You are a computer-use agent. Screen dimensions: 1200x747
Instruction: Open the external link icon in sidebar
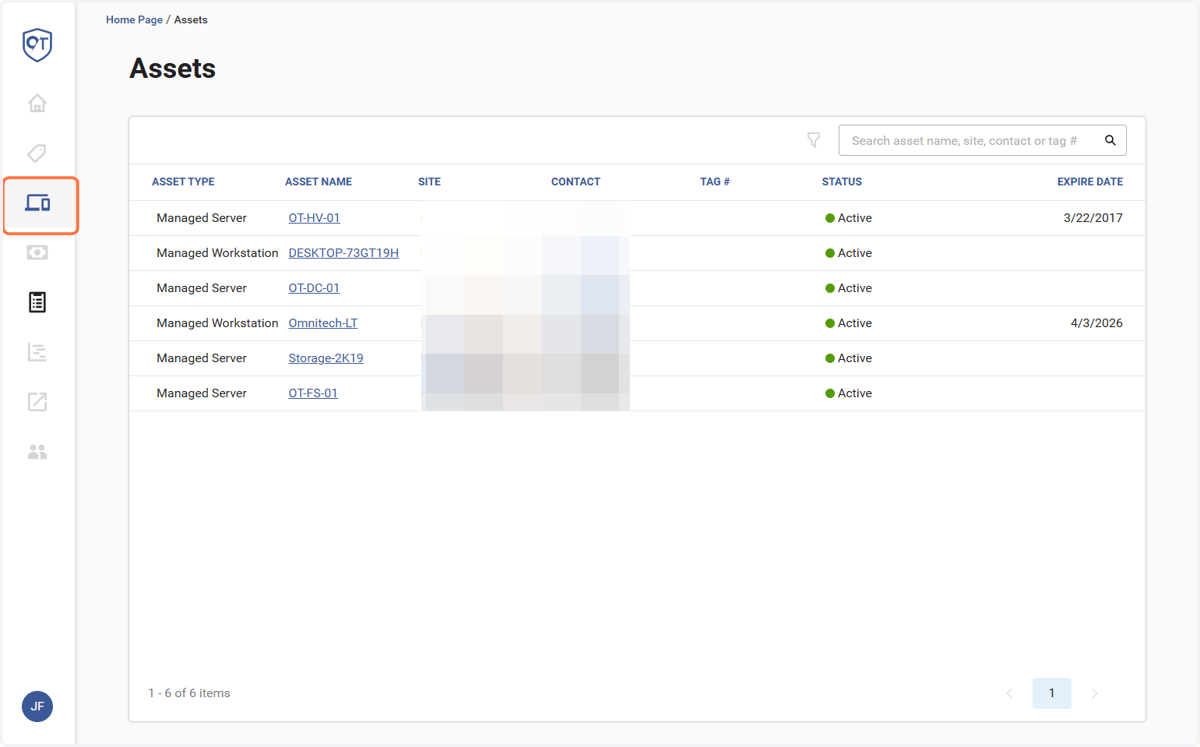(37, 402)
